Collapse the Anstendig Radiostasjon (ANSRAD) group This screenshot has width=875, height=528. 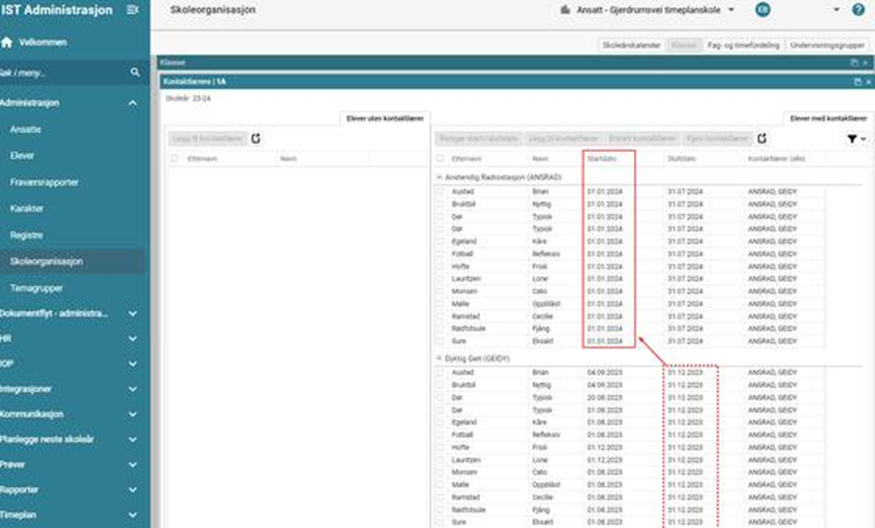pyautogui.click(x=437, y=177)
